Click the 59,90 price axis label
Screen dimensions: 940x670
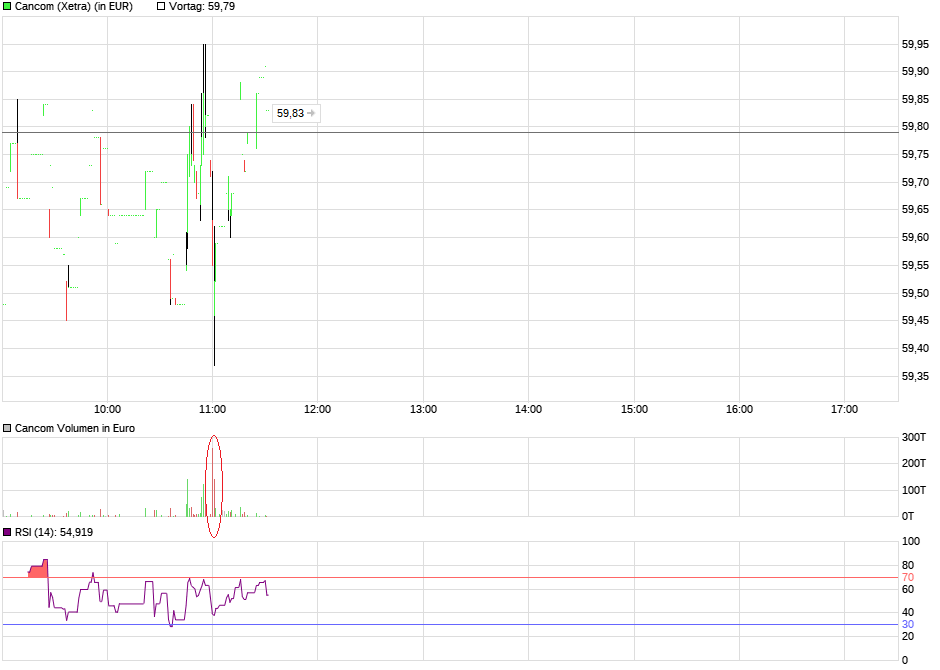(x=915, y=72)
